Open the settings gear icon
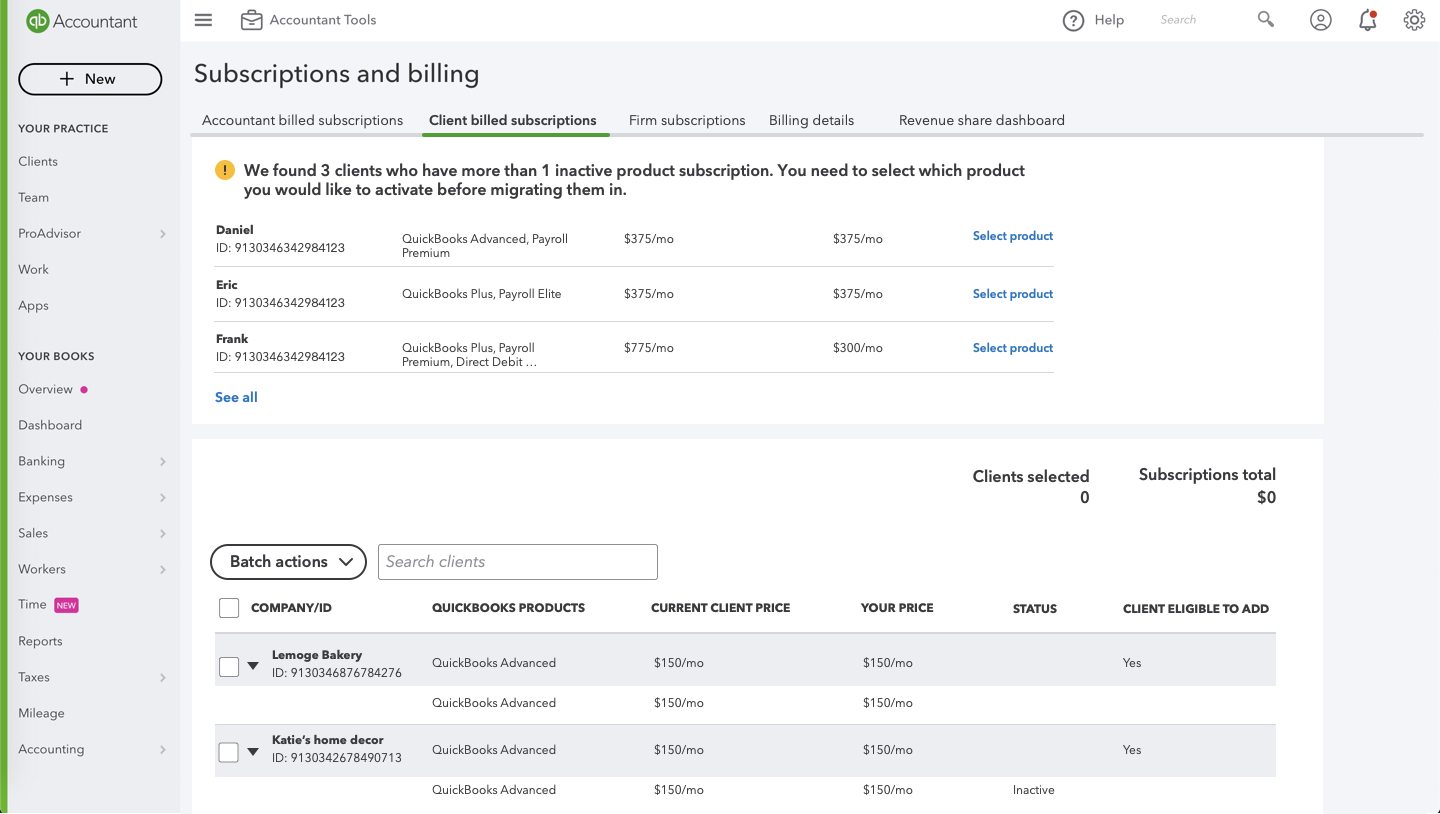1440x814 pixels. coord(1414,20)
